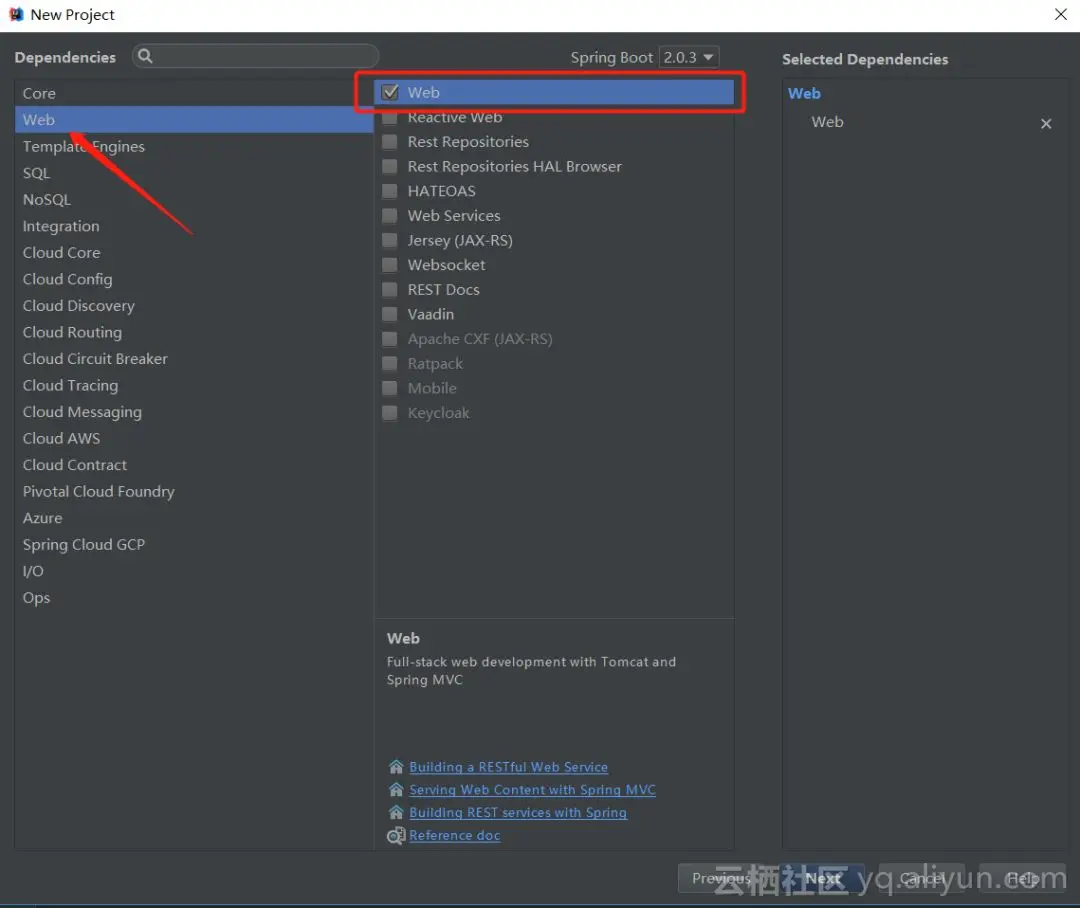Image resolution: width=1080 pixels, height=908 pixels.
Task: Click the Previous button
Action: [x=721, y=878]
